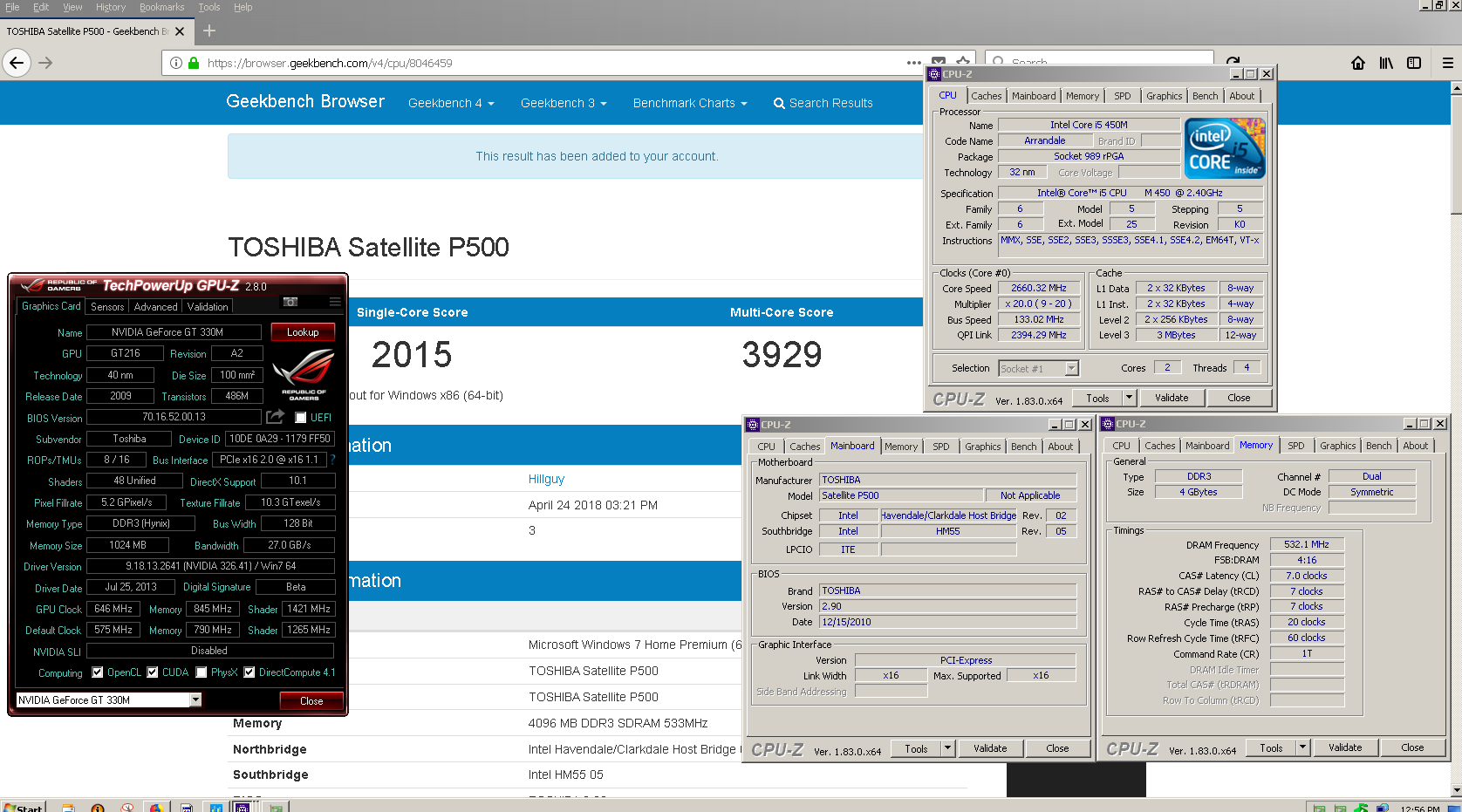Expand the Benchmark Charts dropdown
This screenshot has height=812, width=1462.
(x=690, y=103)
